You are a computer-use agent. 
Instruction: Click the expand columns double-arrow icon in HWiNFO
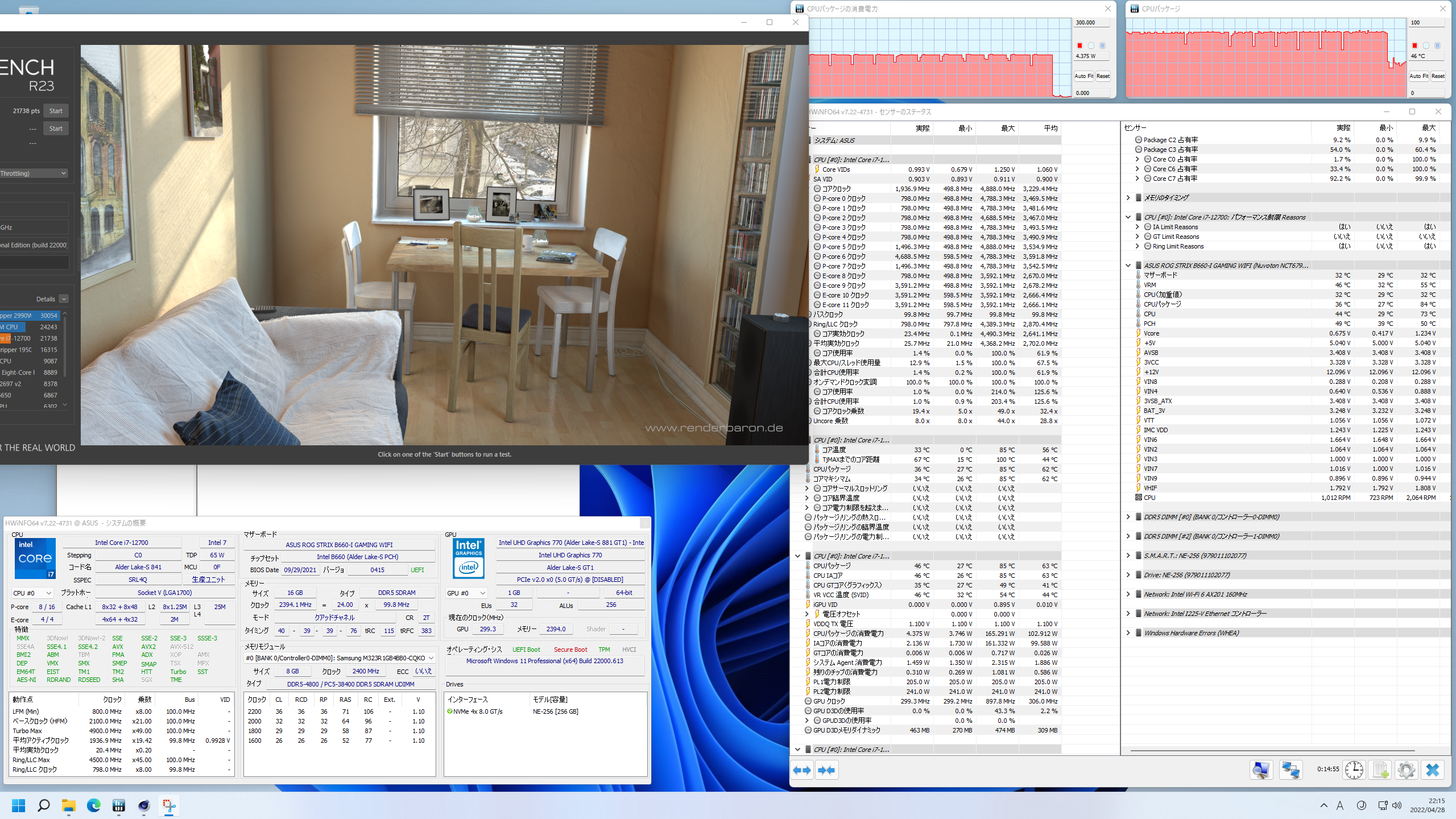tap(802, 770)
